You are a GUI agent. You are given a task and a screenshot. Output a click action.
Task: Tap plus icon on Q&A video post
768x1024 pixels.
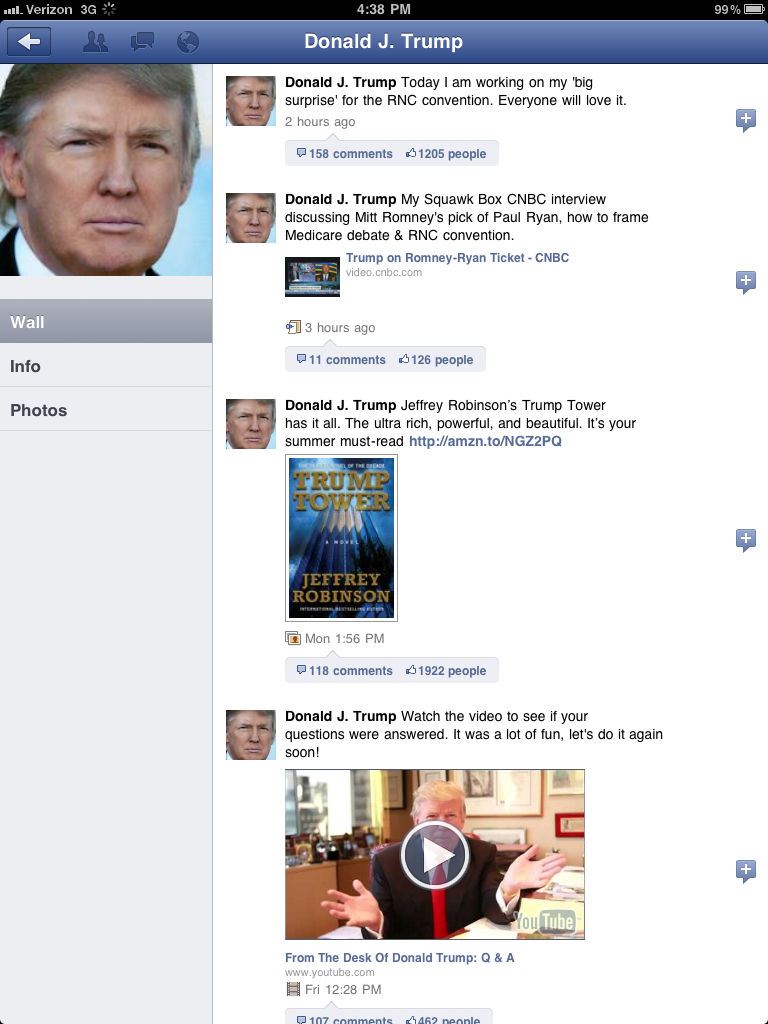point(745,870)
